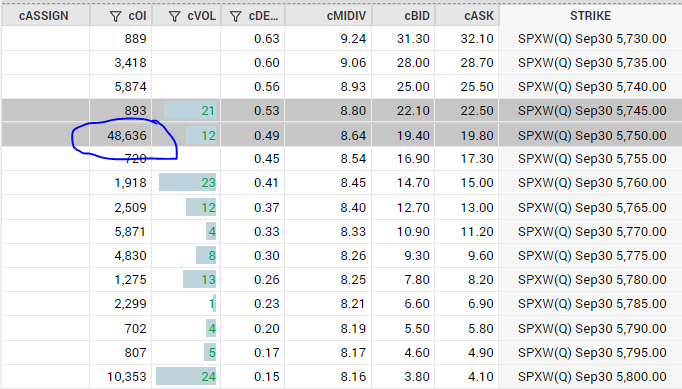Click call ask 4.10
Screen dimensions: 682x389
click(x=481, y=377)
